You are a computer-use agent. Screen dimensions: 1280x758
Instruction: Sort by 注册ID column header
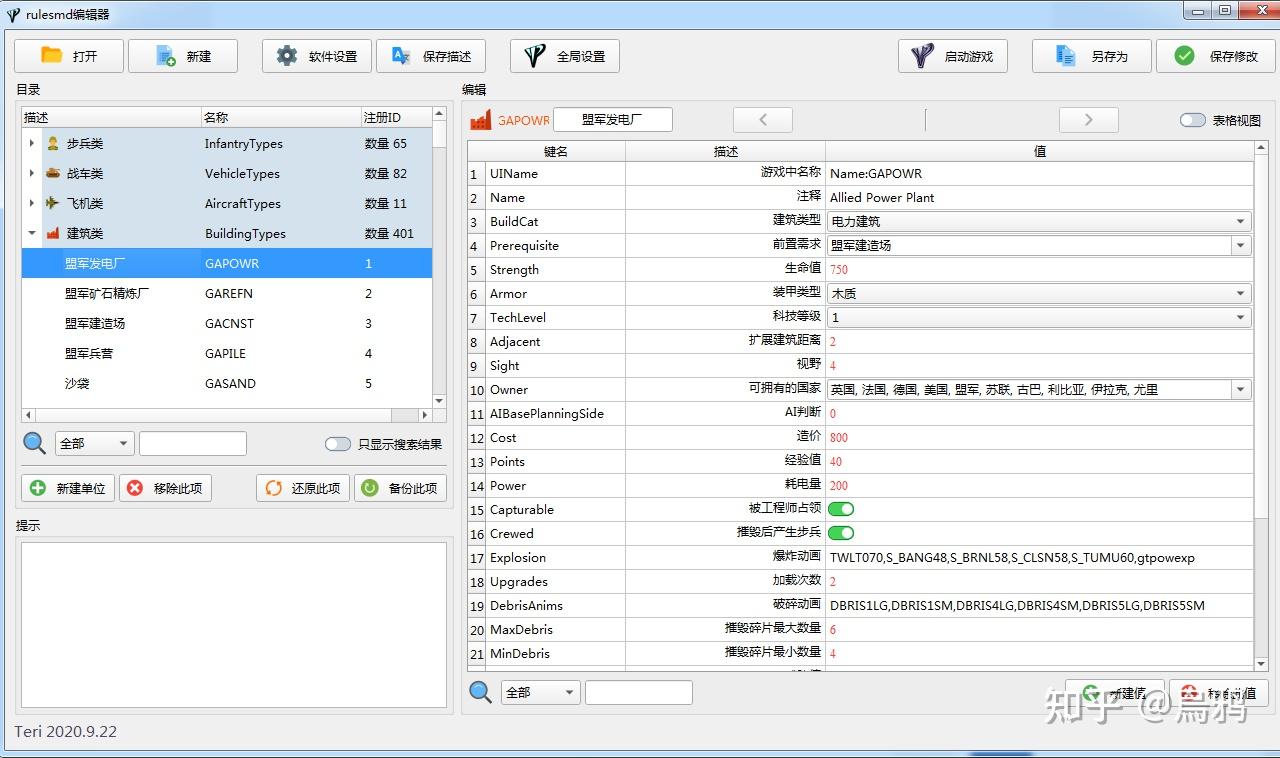396,117
